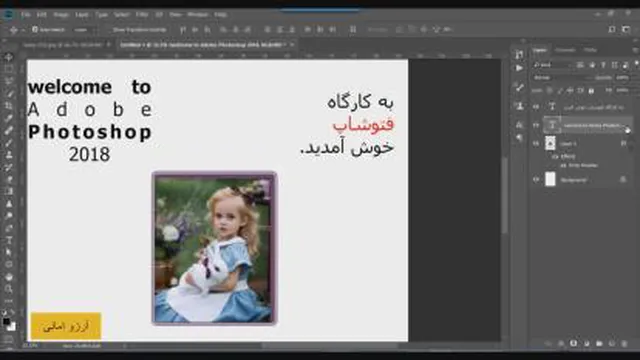The height and width of the screenshot is (360, 640).
Task: Click the Lock all padlock icon
Action: point(591,91)
